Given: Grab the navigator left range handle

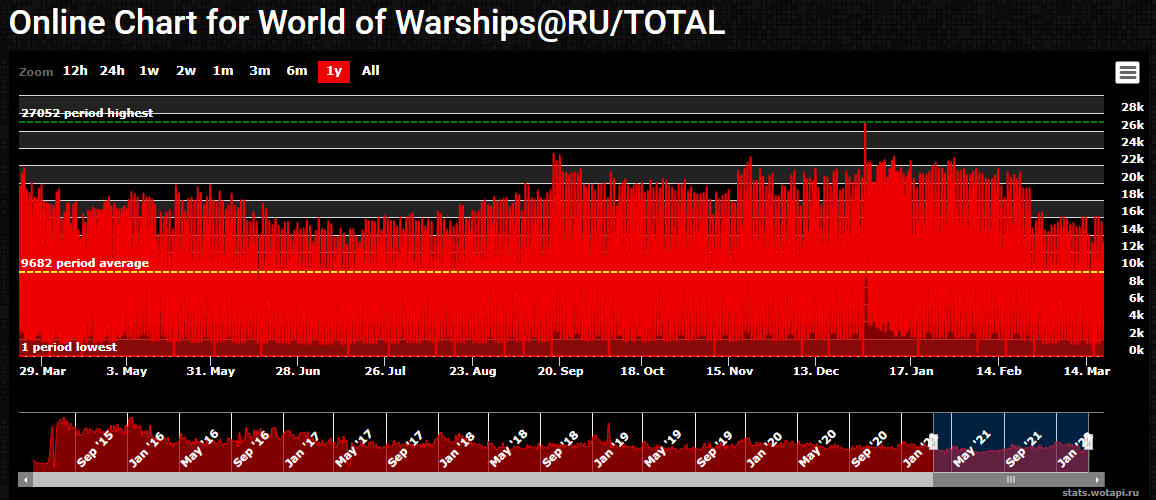Looking at the screenshot, I should click(x=933, y=441).
